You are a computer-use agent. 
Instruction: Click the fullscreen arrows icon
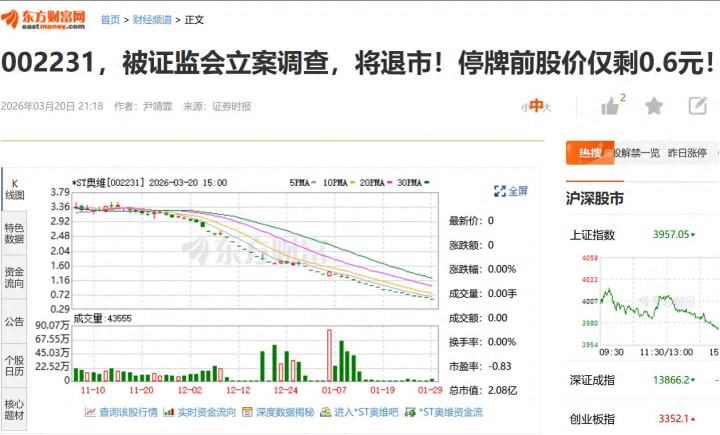(500, 191)
